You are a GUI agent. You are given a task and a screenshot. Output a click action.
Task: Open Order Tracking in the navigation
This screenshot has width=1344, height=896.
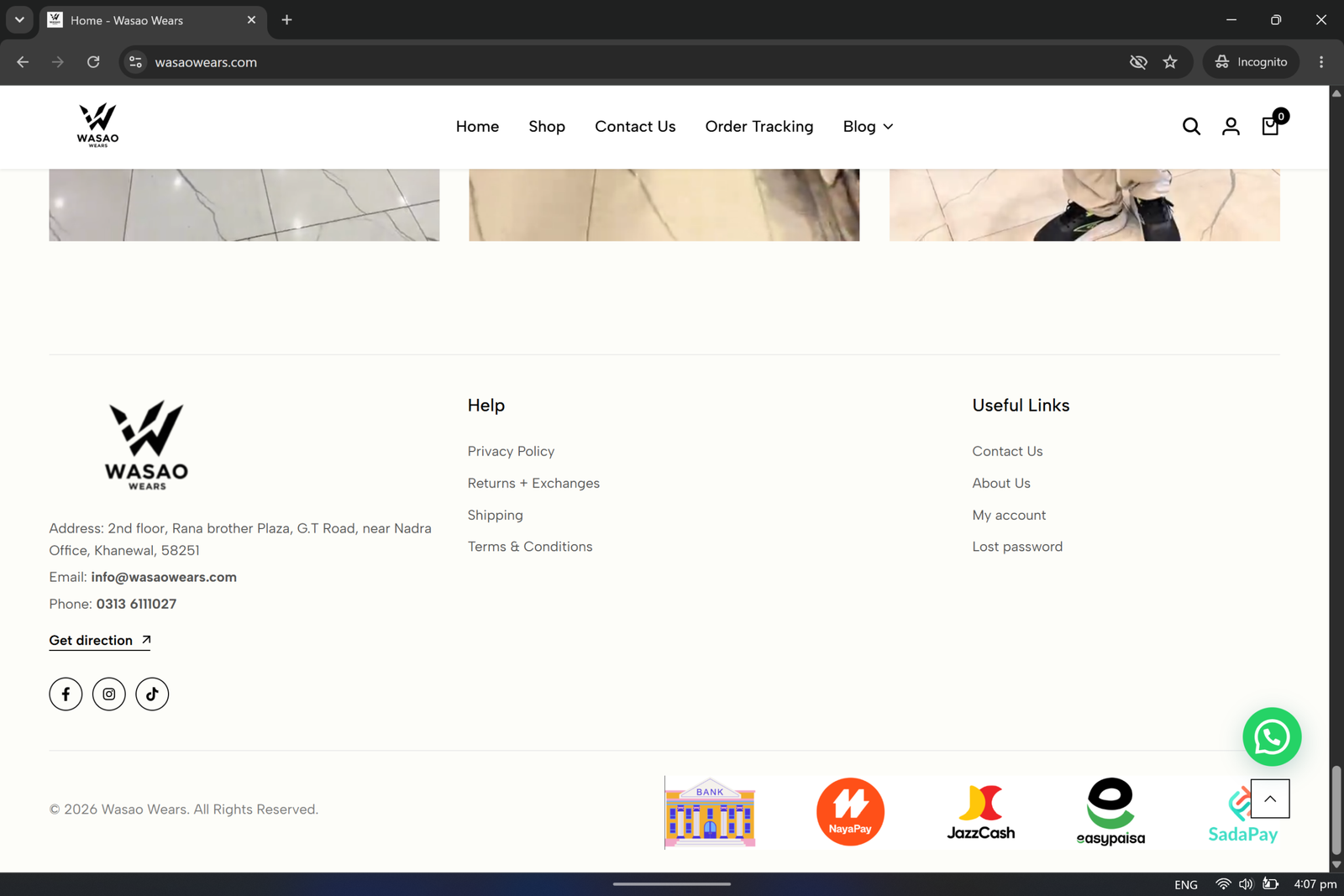tap(759, 126)
